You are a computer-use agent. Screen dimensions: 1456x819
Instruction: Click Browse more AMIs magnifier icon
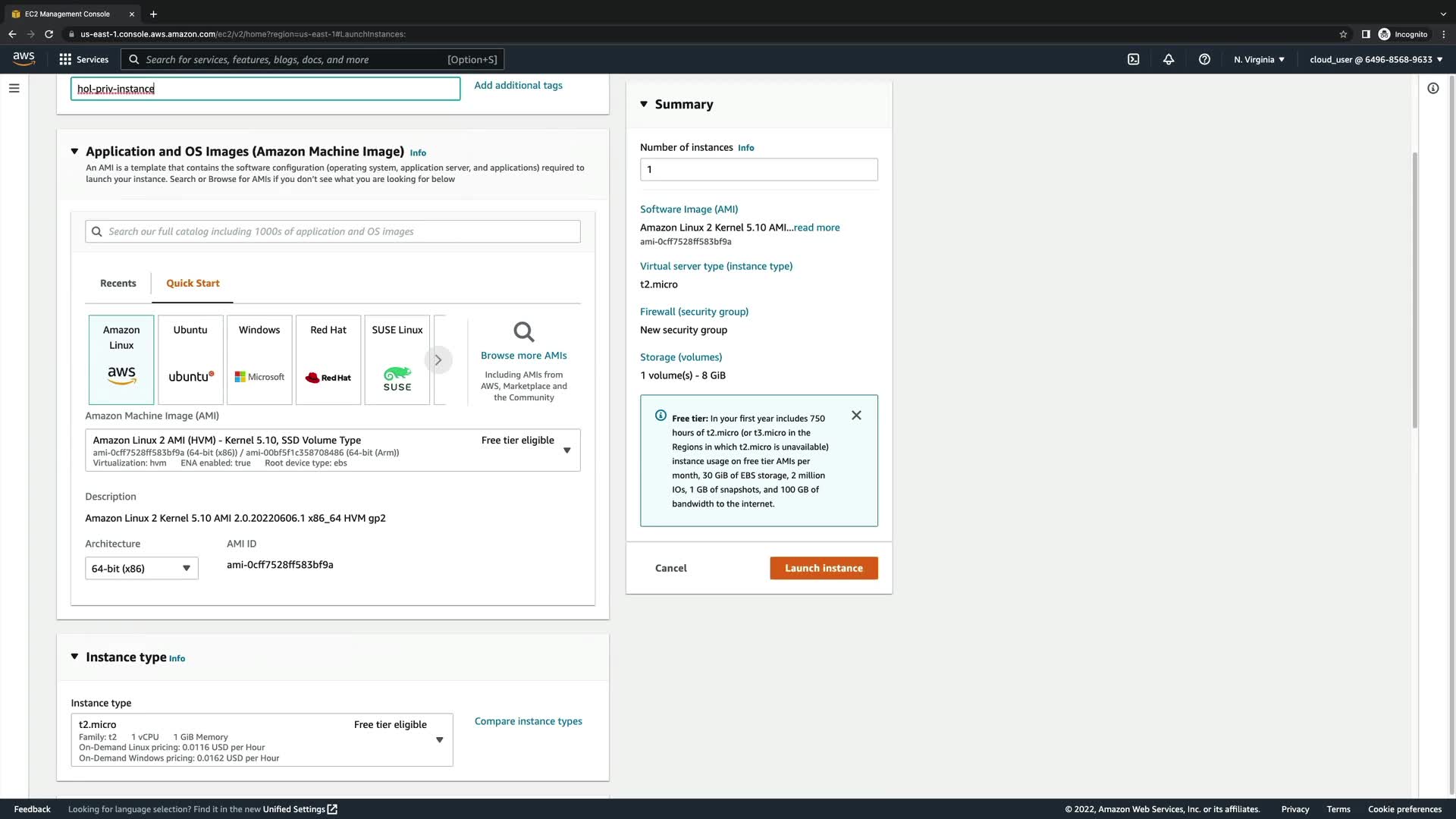(523, 332)
